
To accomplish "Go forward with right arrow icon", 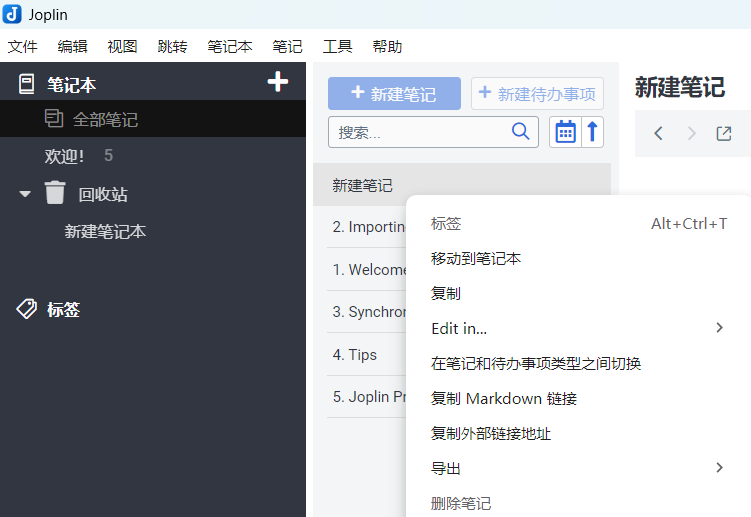I will (691, 133).
